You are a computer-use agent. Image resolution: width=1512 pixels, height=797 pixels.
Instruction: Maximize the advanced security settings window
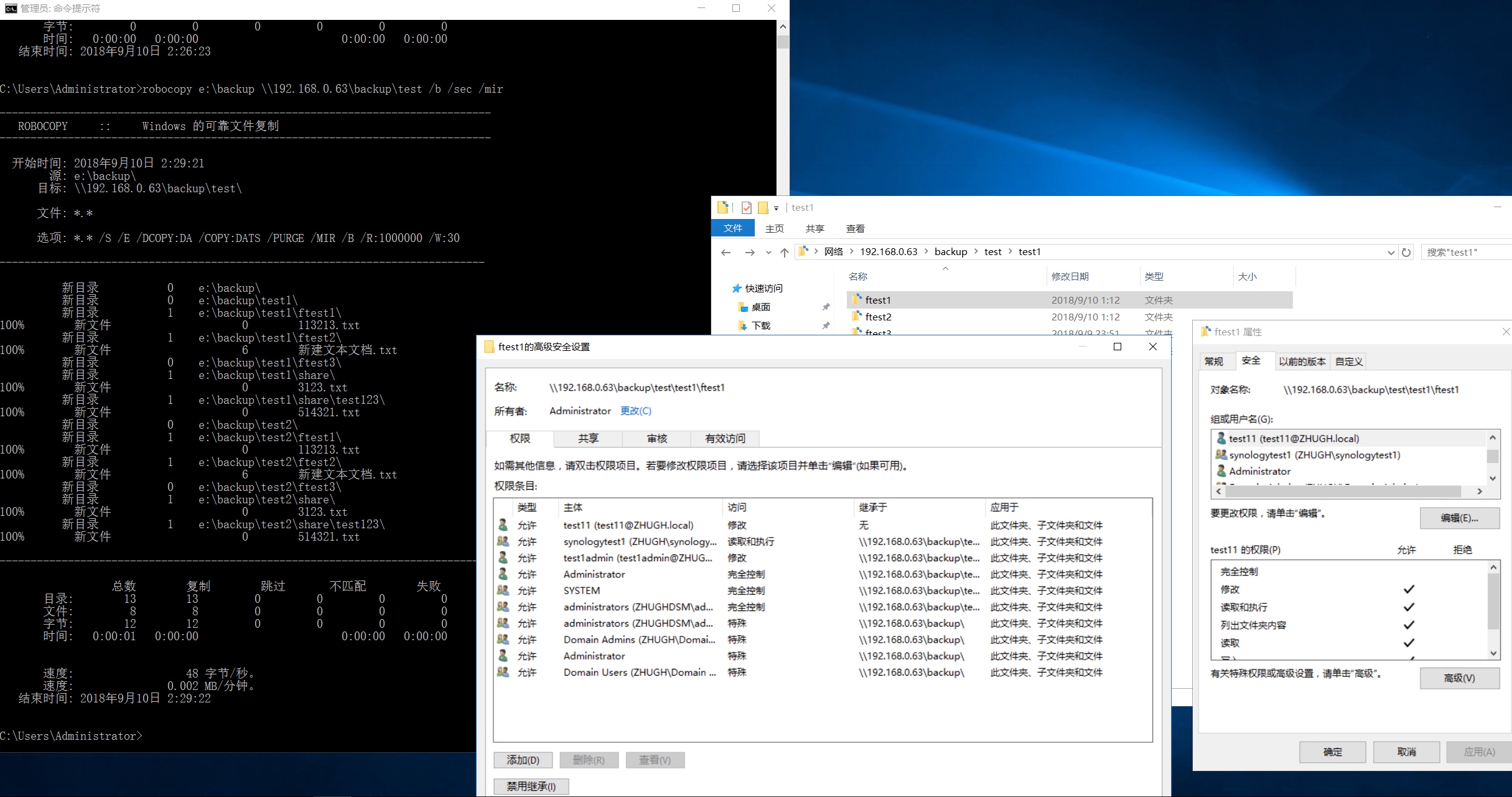coord(1118,347)
